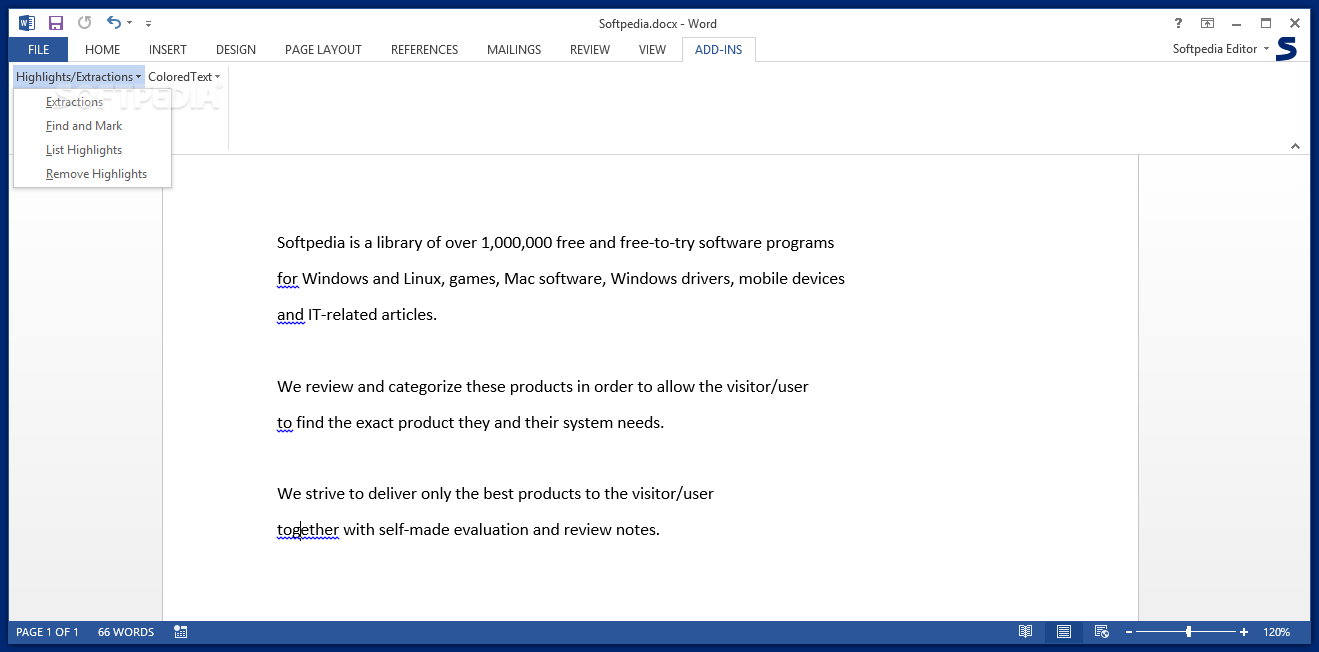Image resolution: width=1319 pixels, height=652 pixels.
Task: Click the underlined word 'and' before IT-related
Action: [290, 315]
